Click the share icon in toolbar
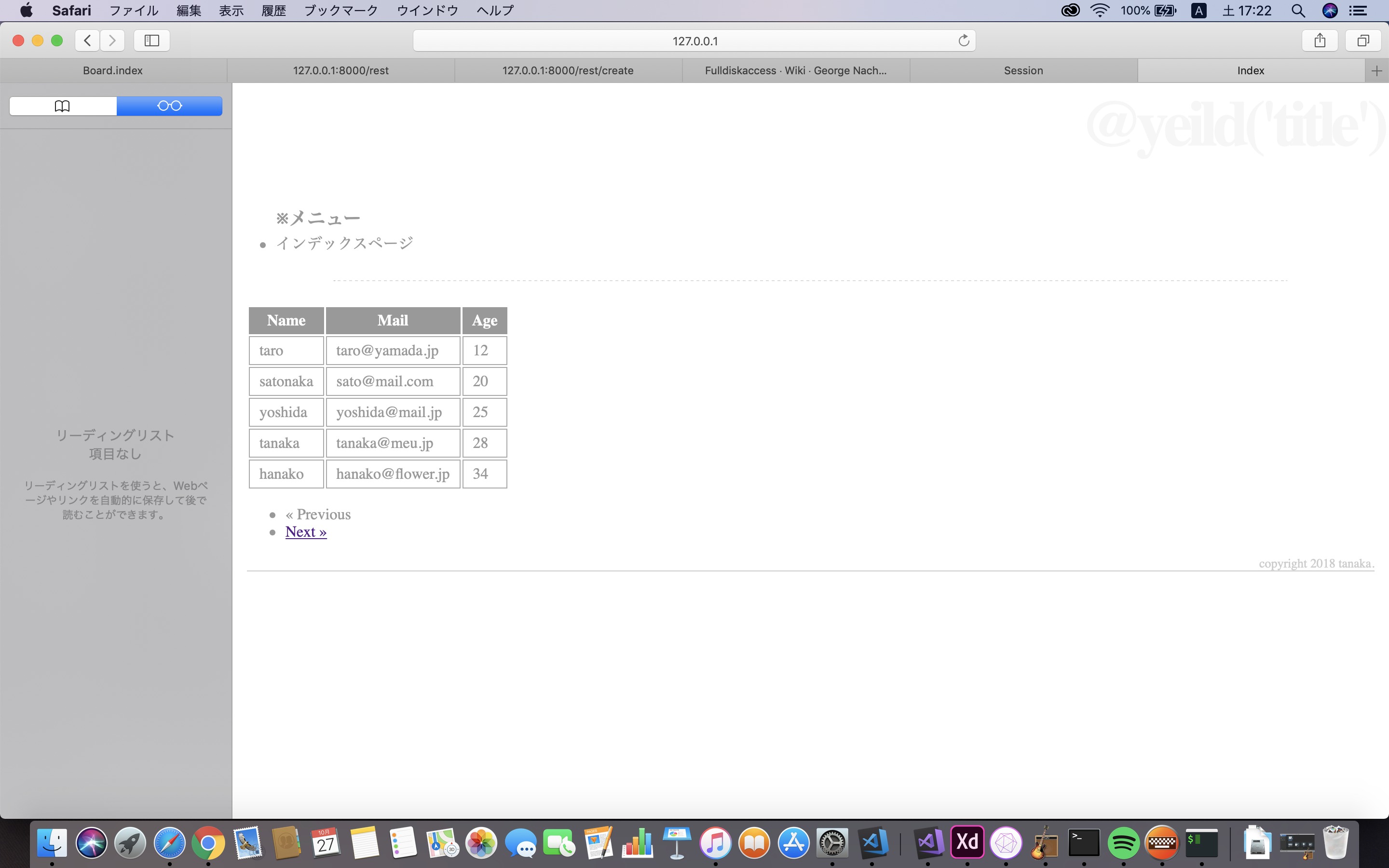This screenshot has width=1389, height=868. [x=1320, y=40]
